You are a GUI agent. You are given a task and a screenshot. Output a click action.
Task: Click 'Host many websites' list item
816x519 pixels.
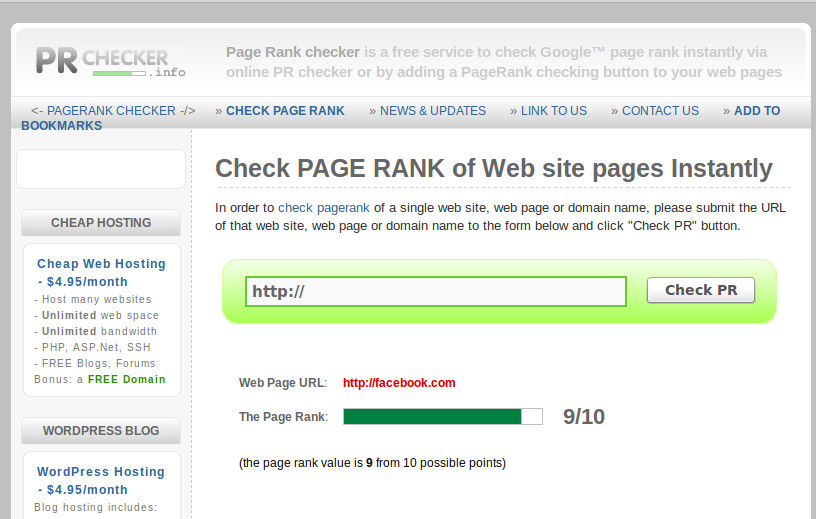coord(93,299)
